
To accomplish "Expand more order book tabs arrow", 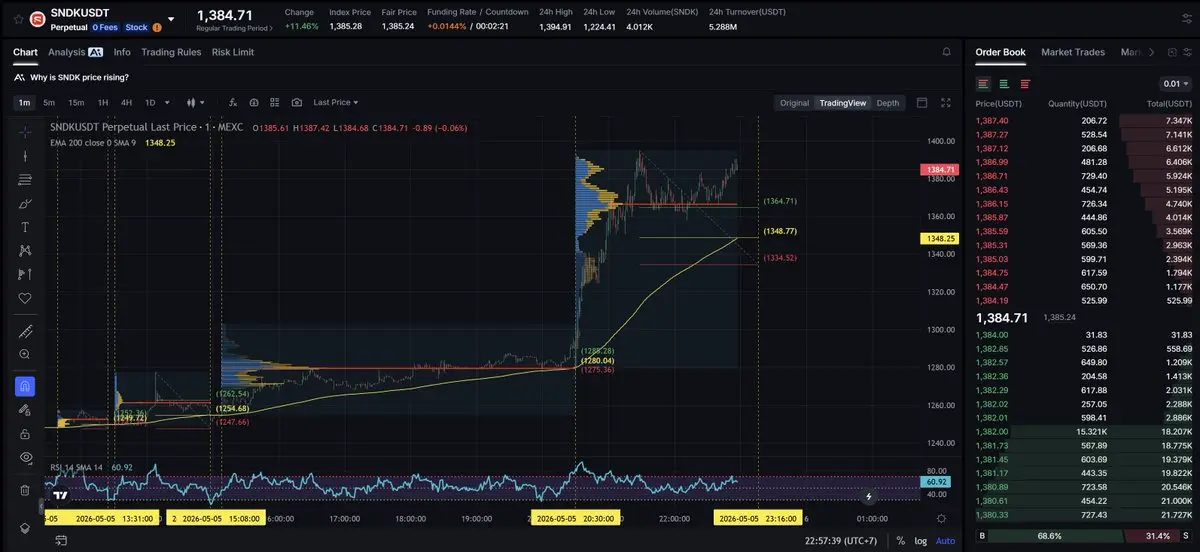I will (x=1151, y=52).
